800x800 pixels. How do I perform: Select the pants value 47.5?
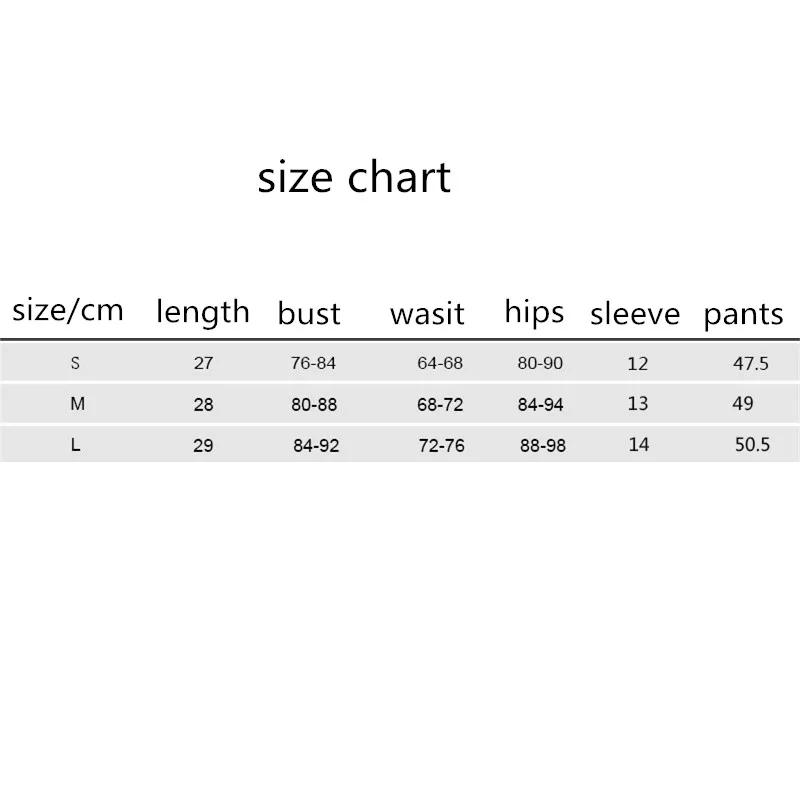tap(751, 364)
